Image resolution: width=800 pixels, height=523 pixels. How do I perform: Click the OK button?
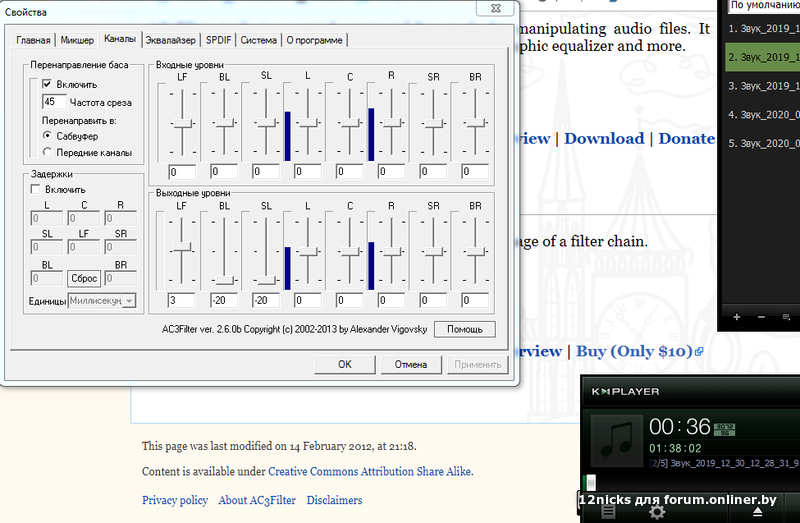click(x=344, y=364)
